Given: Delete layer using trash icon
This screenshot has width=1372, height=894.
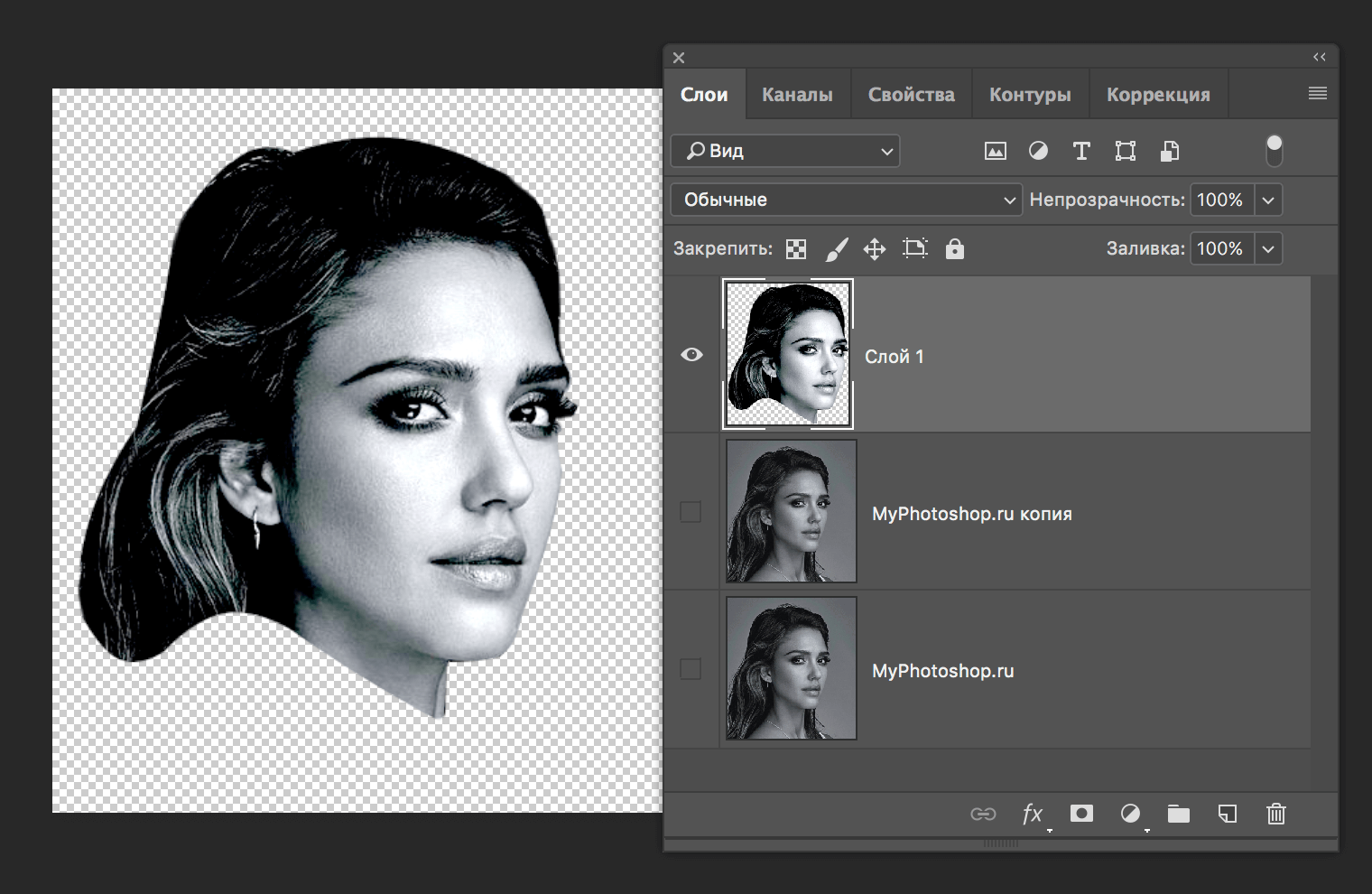Looking at the screenshot, I should (x=1275, y=815).
